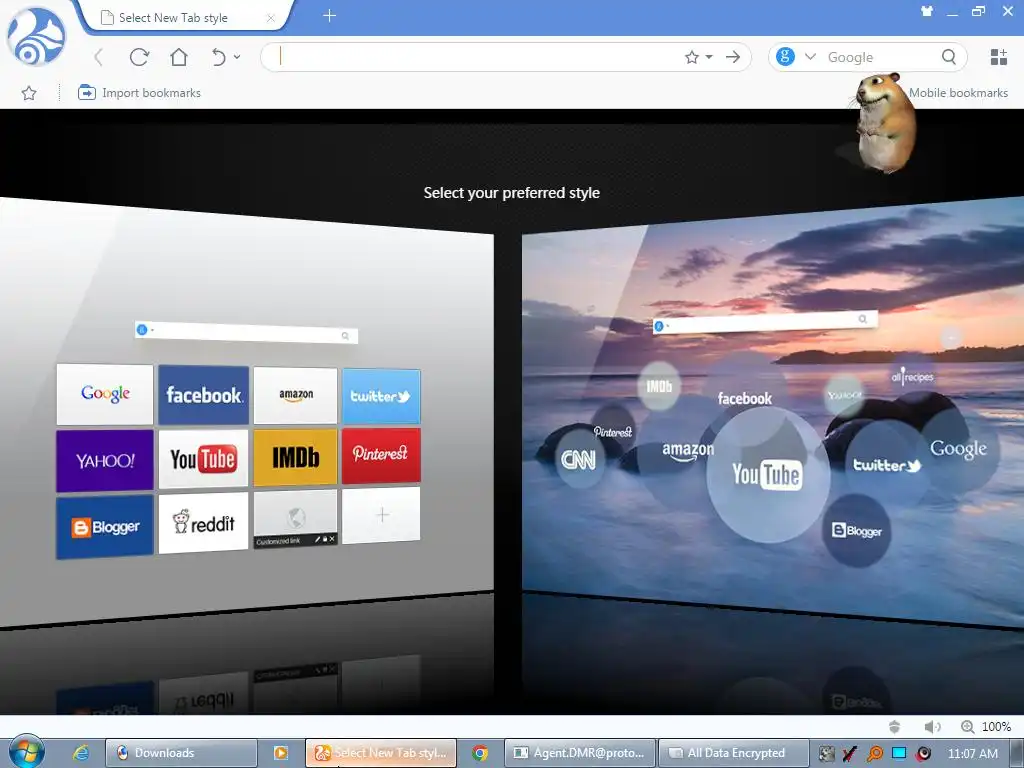Open the Windows Start button

[x=26, y=752]
